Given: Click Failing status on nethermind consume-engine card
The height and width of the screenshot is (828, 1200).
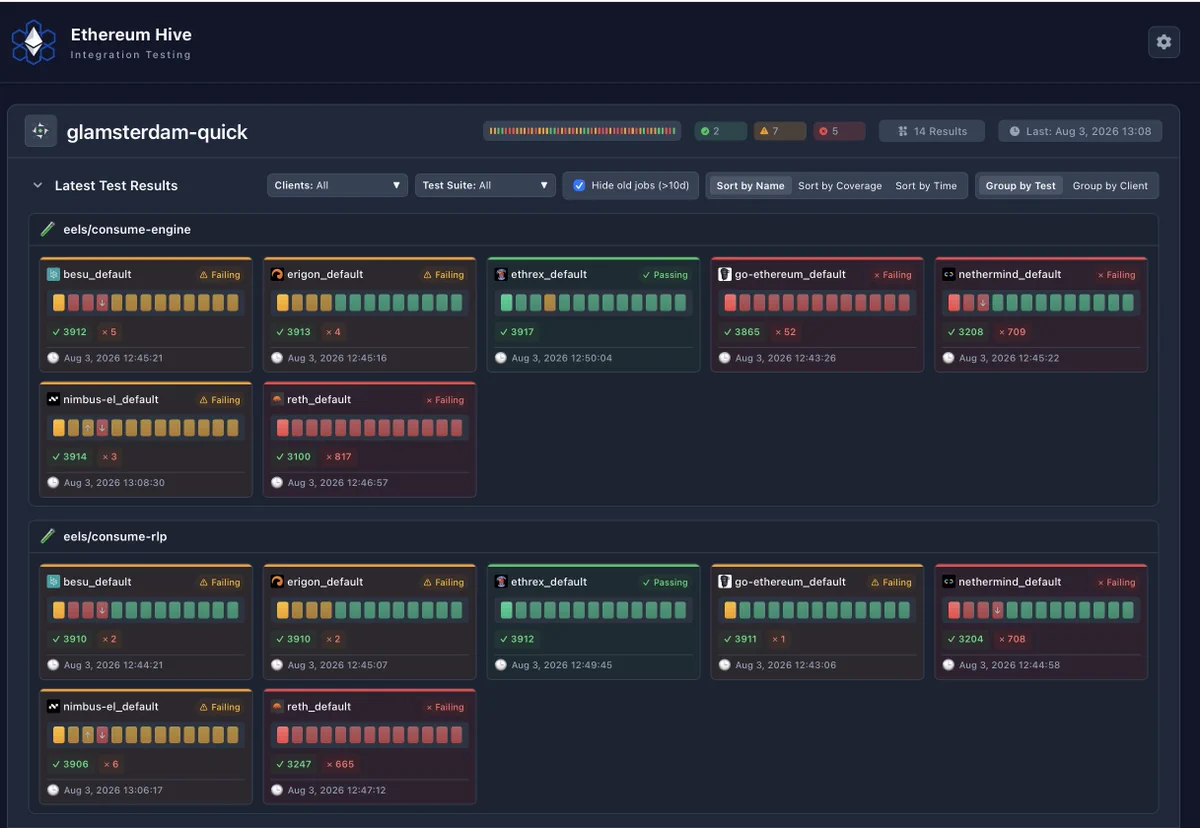Looking at the screenshot, I should click(1116, 274).
